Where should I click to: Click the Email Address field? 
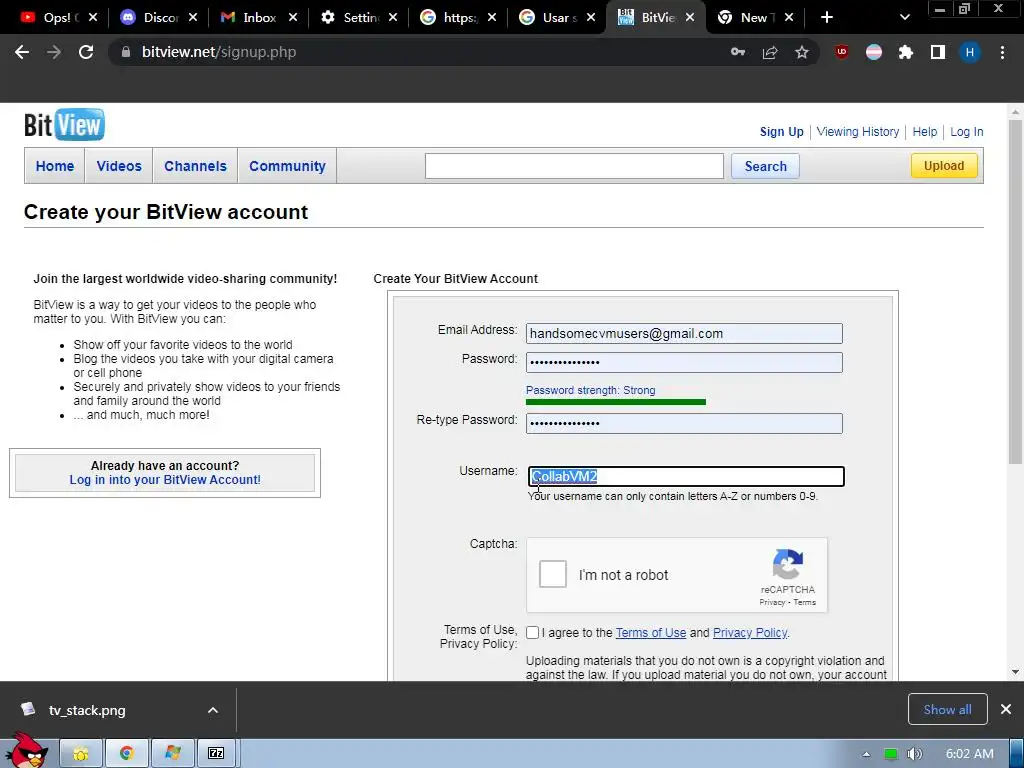pos(684,334)
